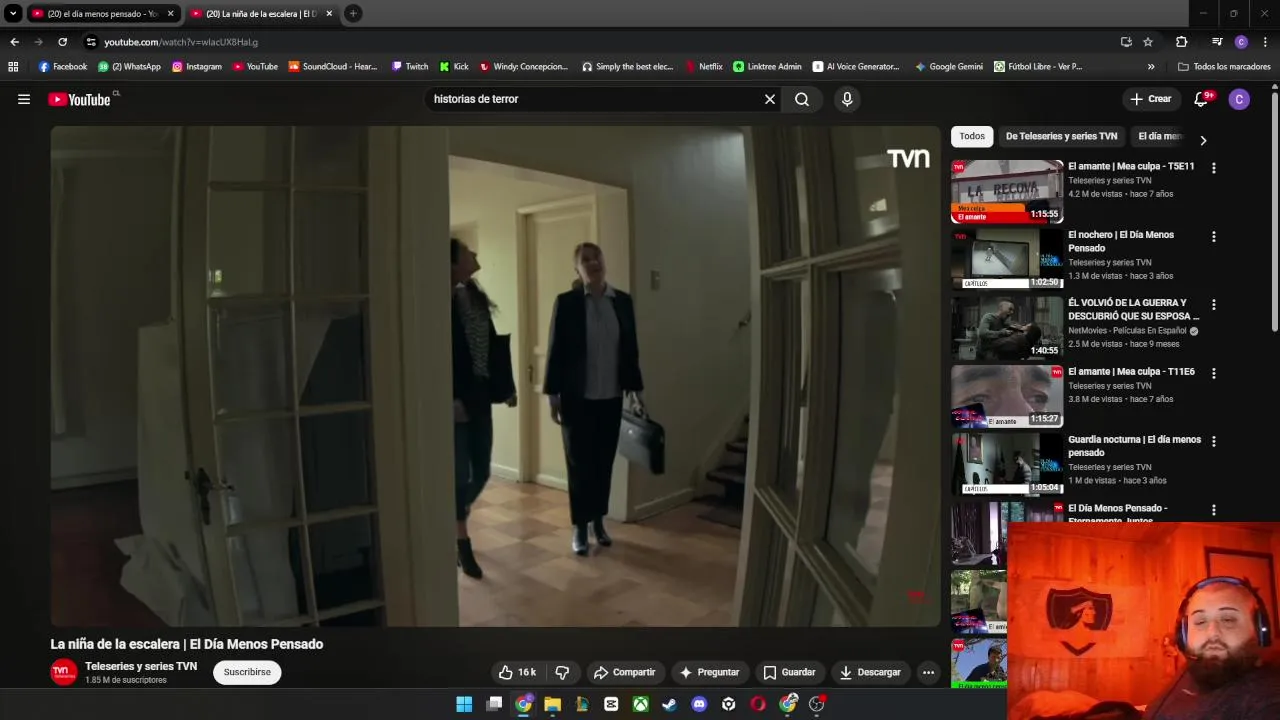Select the Todos filter chip
The width and height of the screenshot is (1280, 720).
click(972, 136)
